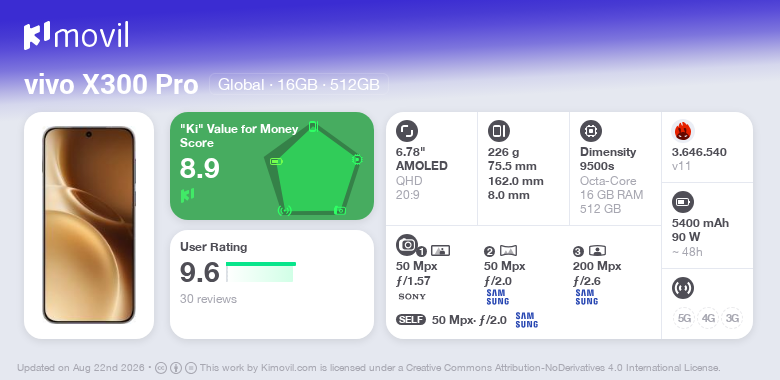
Task: Click the phone dimensions icon
Action: 499,131
